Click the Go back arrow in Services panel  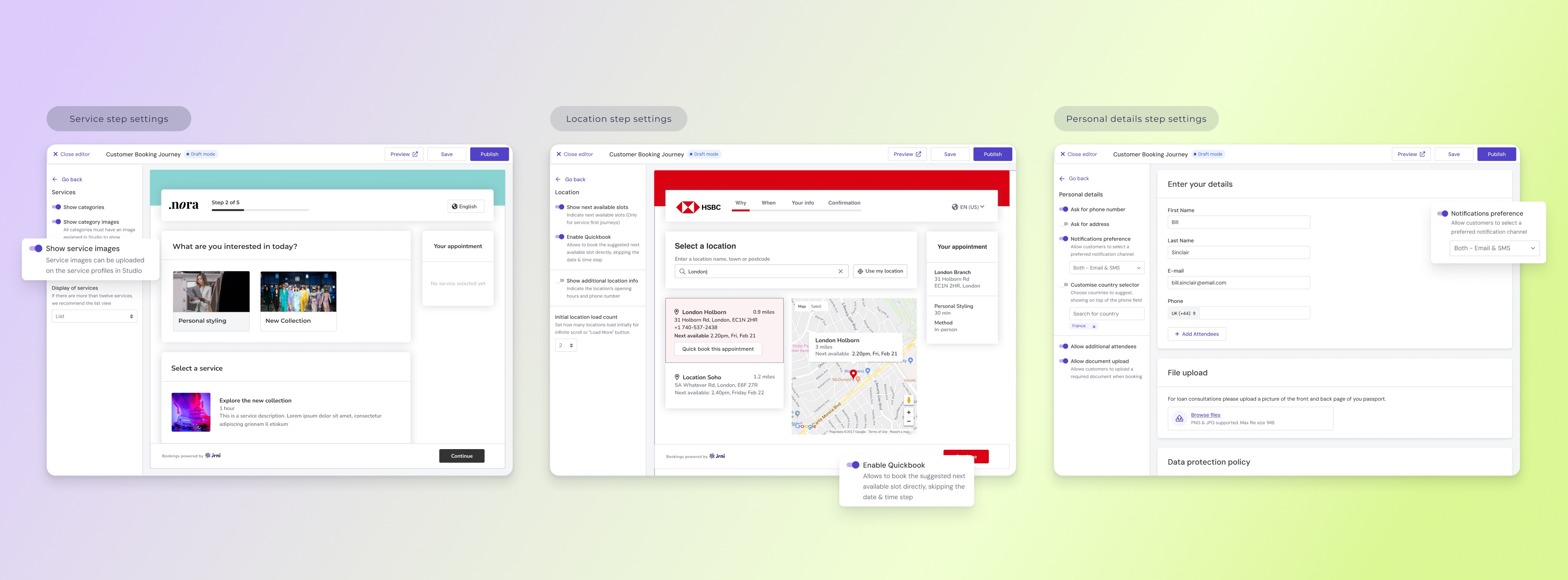(x=55, y=179)
